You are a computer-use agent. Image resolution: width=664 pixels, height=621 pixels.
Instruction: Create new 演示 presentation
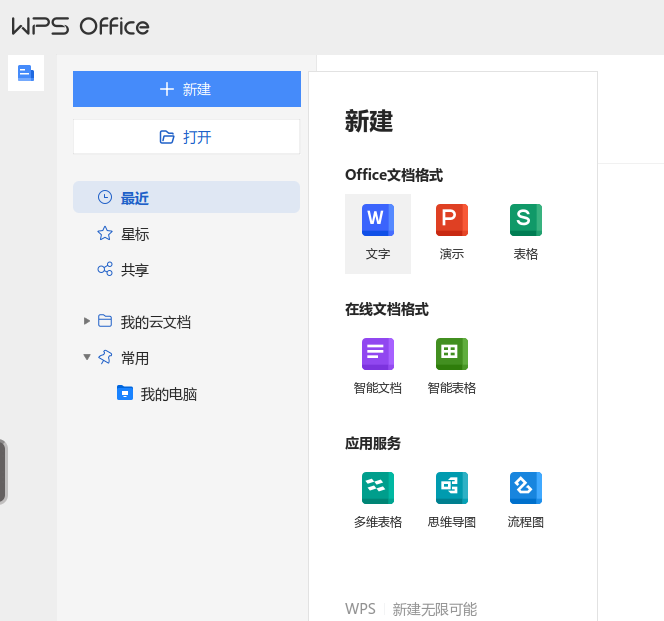point(452,233)
